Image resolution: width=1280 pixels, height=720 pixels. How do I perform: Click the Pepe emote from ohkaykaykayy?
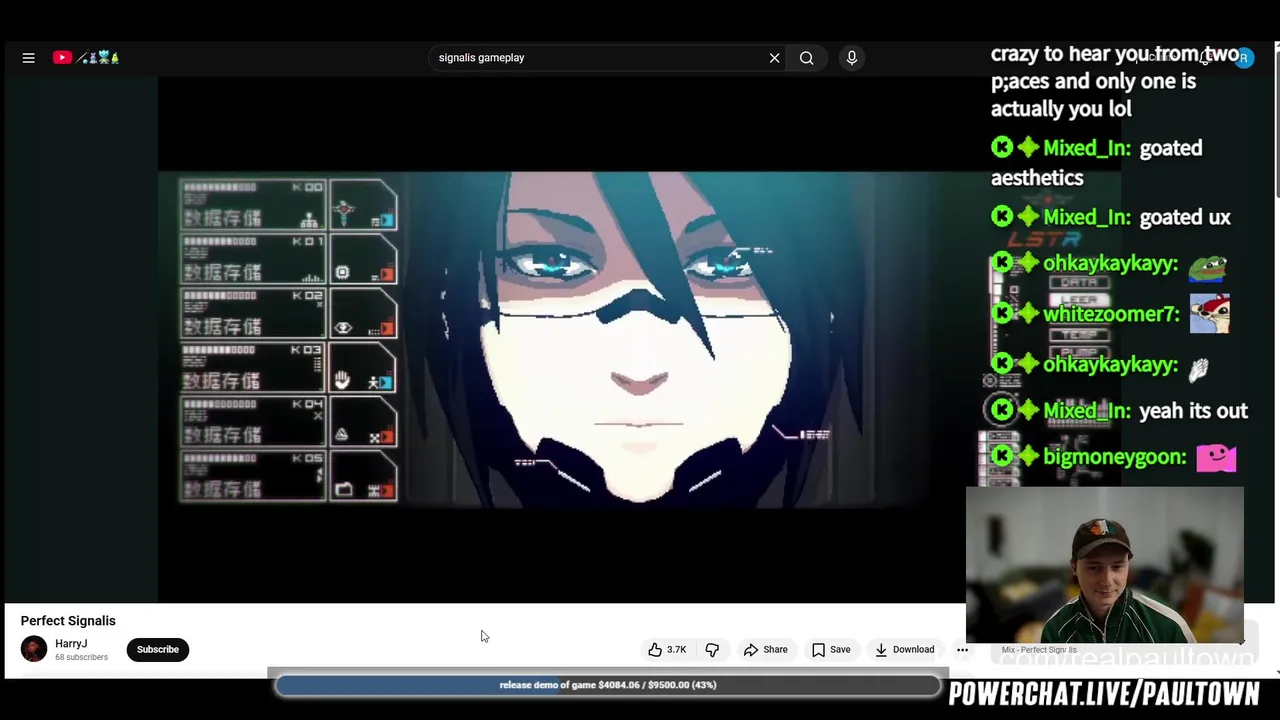point(1207,267)
